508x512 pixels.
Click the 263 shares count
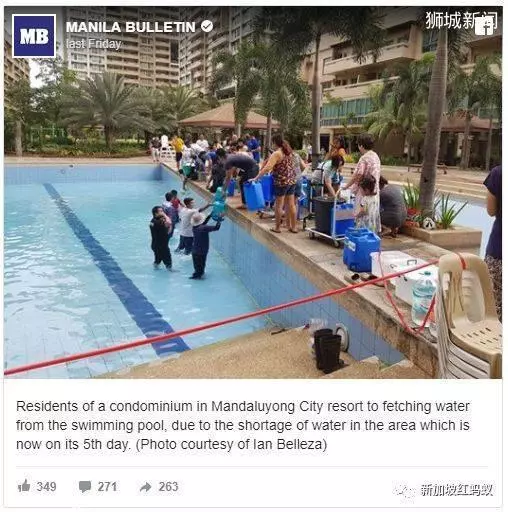pos(168,487)
